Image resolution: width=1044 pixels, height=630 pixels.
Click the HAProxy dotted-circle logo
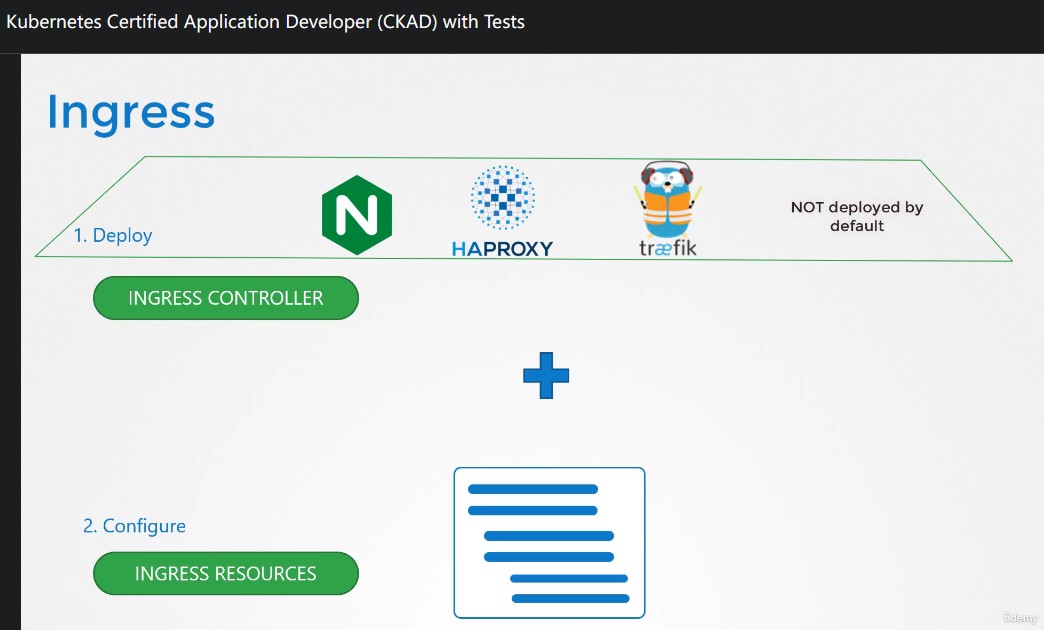503,198
